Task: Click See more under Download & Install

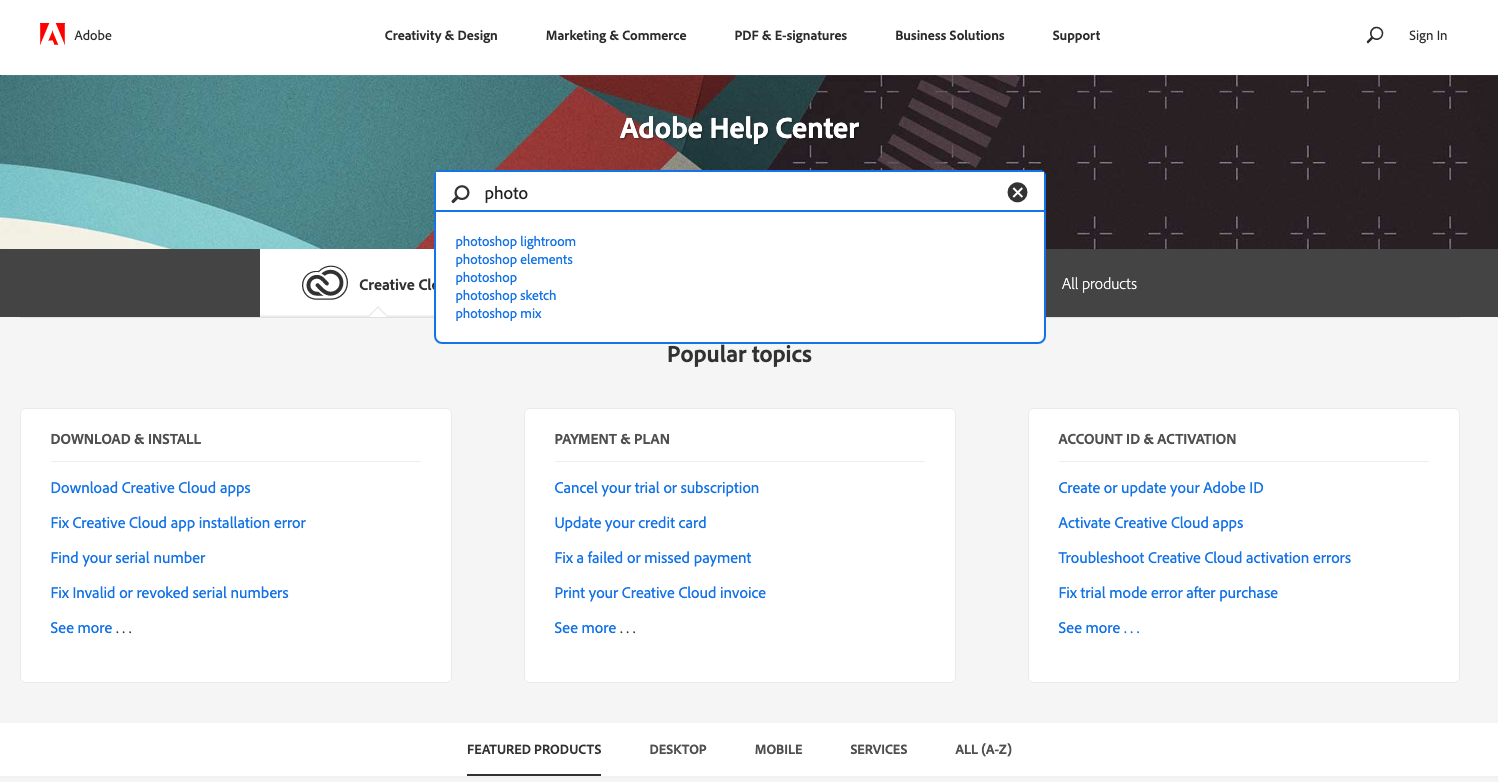Action: [91, 628]
